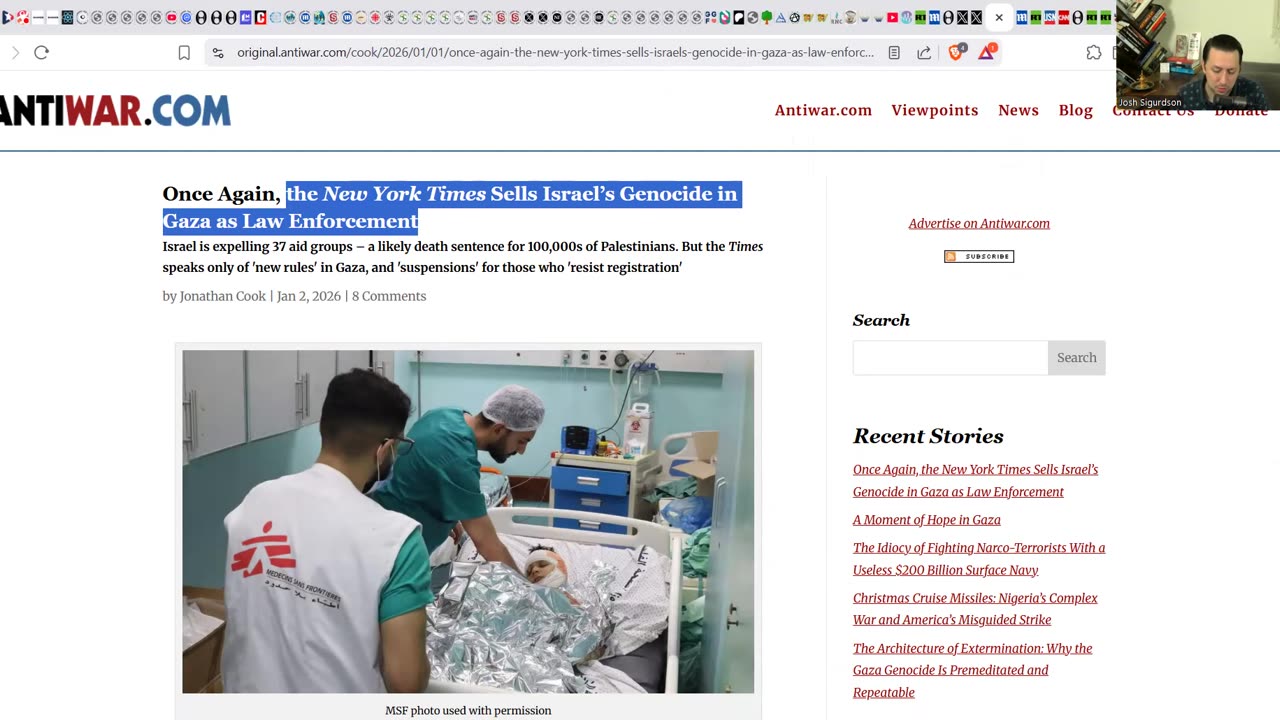Open The Architecture of Extermination story
Image resolution: width=1280 pixels, height=720 pixels.
[972, 670]
